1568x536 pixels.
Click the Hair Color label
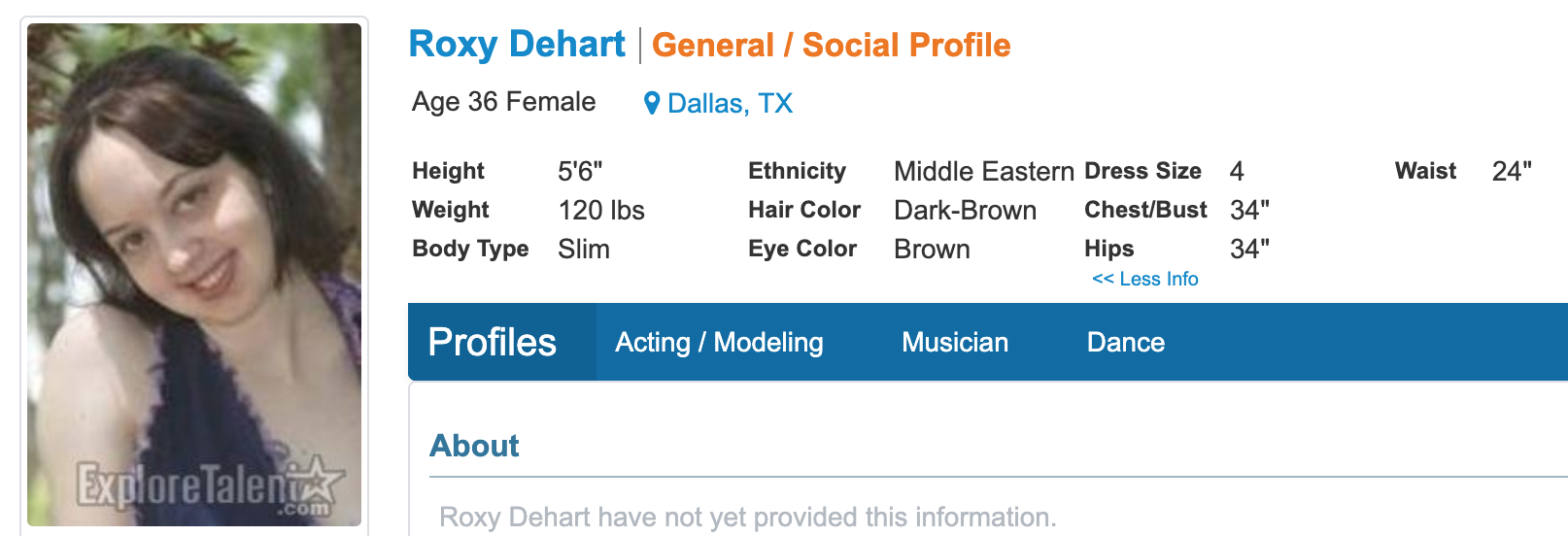[x=803, y=210]
